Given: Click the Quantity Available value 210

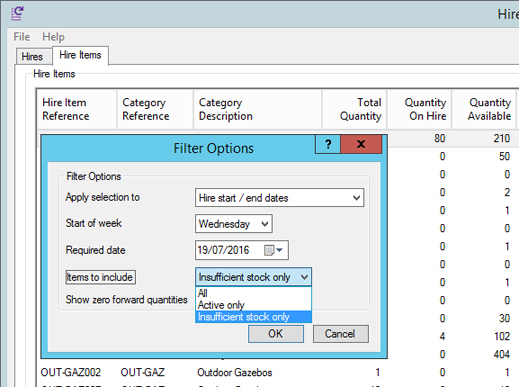Looking at the screenshot, I should [x=502, y=138].
